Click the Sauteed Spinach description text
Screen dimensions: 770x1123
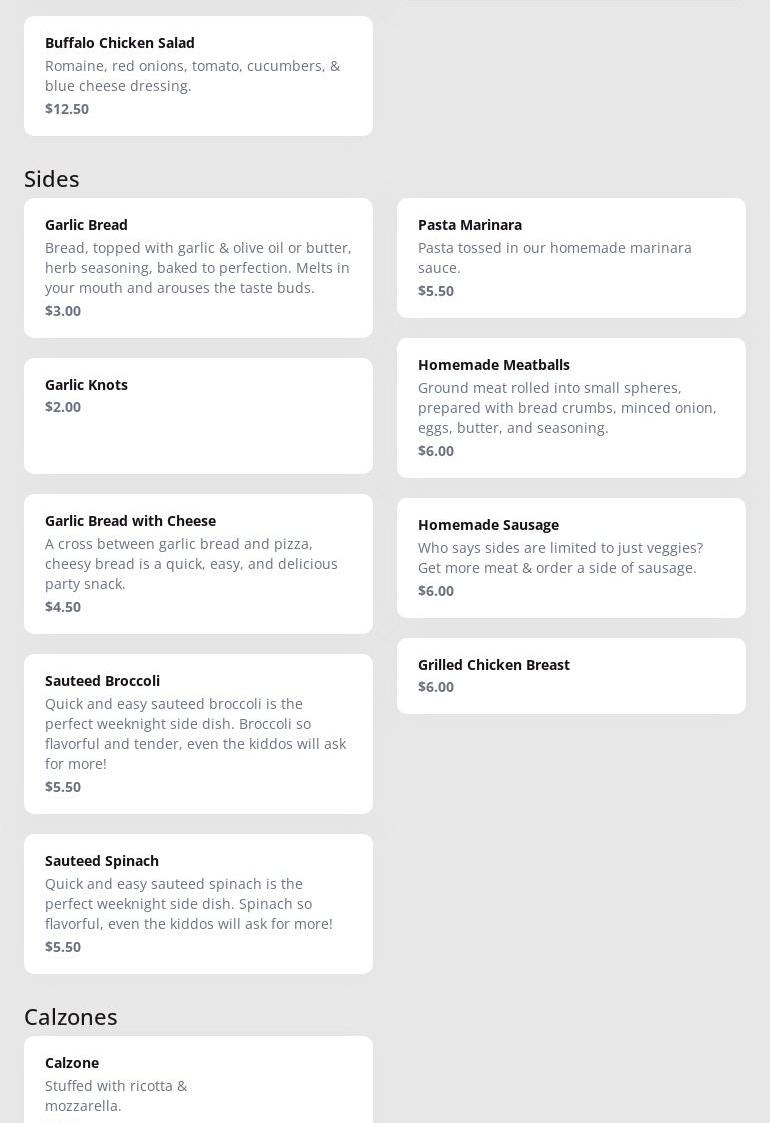[x=189, y=904]
